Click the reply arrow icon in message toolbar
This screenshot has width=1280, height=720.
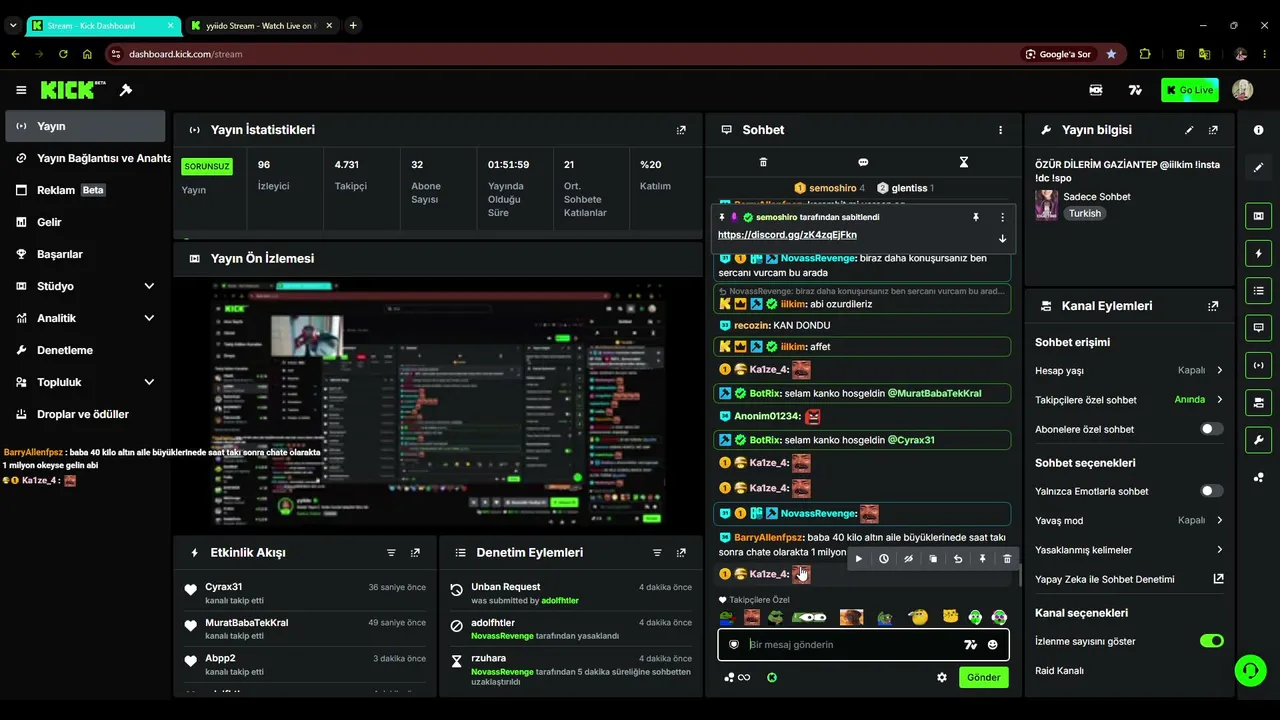tap(958, 559)
